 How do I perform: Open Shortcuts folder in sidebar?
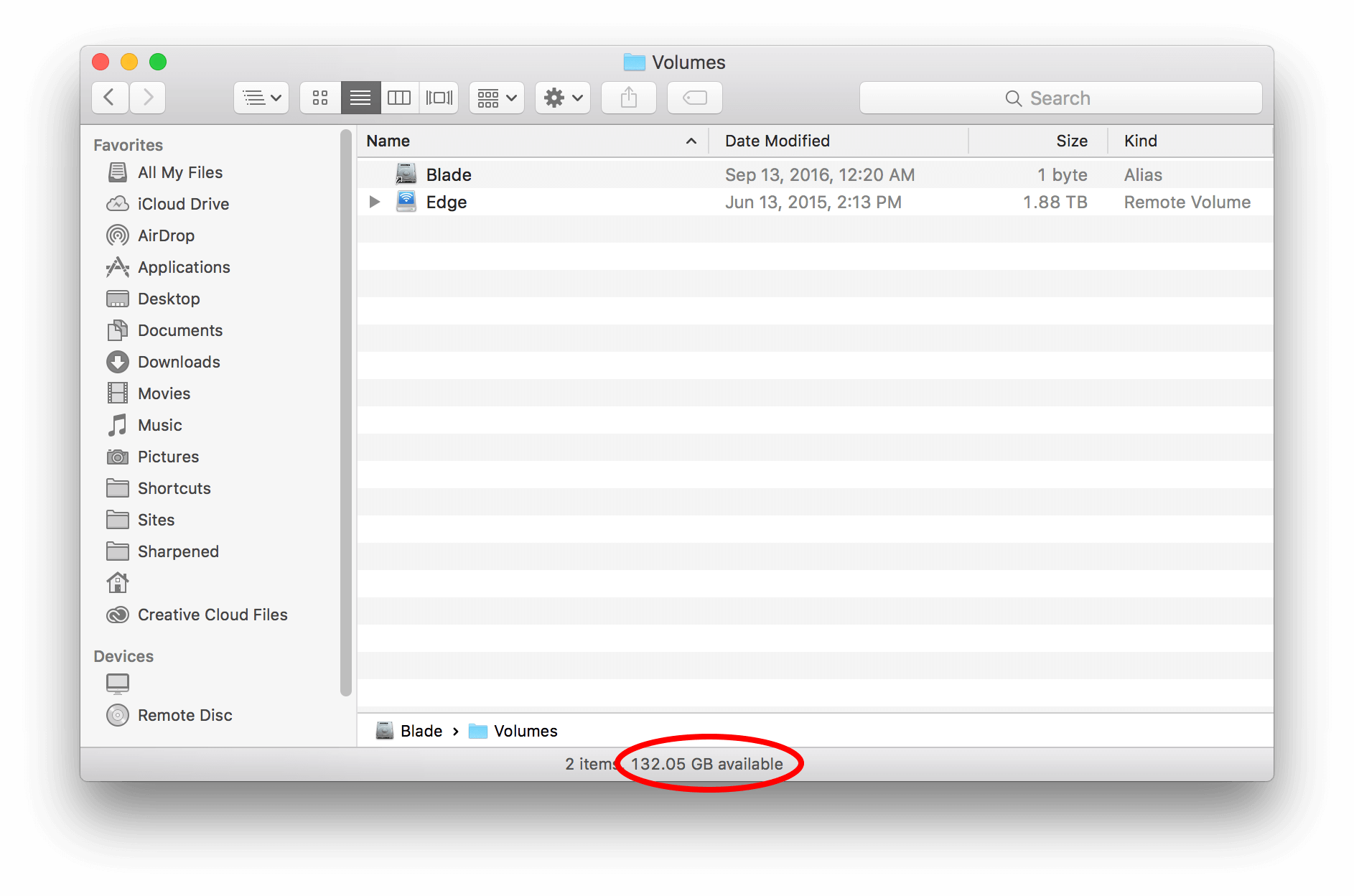pyautogui.click(x=158, y=488)
